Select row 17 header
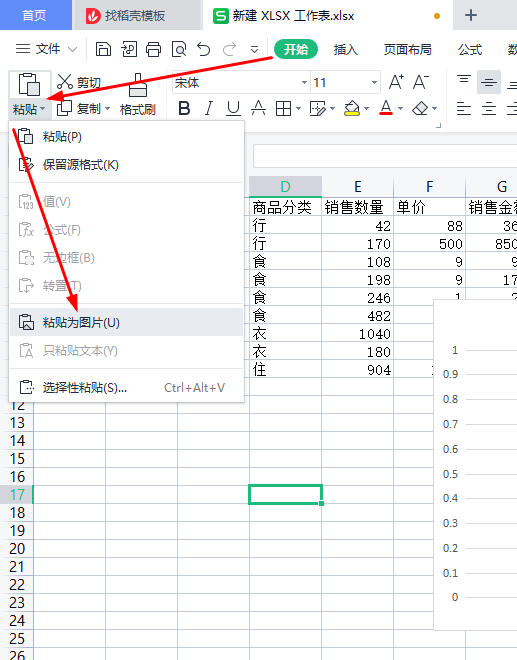The height and width of the screenshot is (660, 517). click(17, 495)
